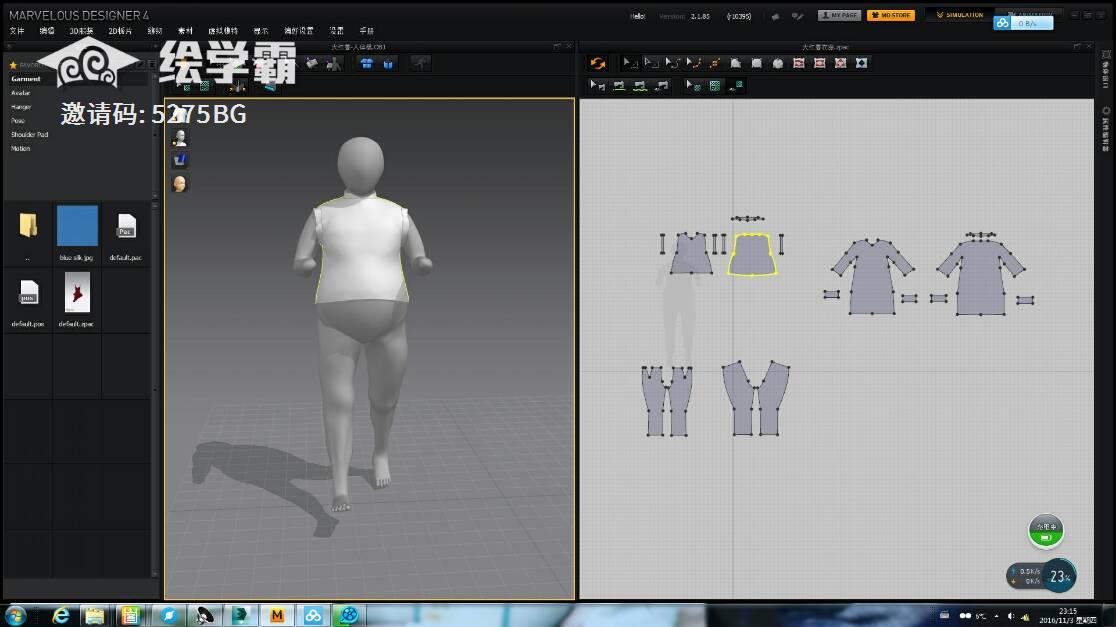The width and height of the screenshot is (1116, 627).
Task: Select Shoulder Pad in the library list
Action: [29, 135]
